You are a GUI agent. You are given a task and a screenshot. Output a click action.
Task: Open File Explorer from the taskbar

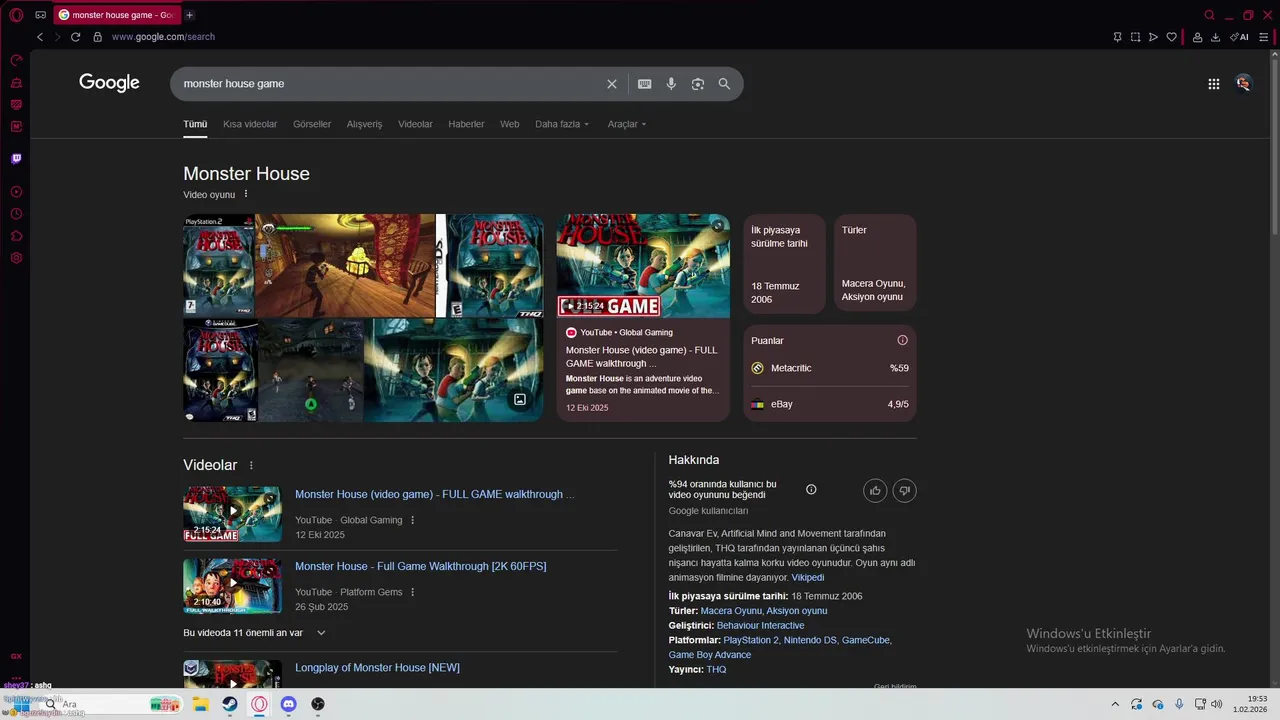[x=200, y=704]
